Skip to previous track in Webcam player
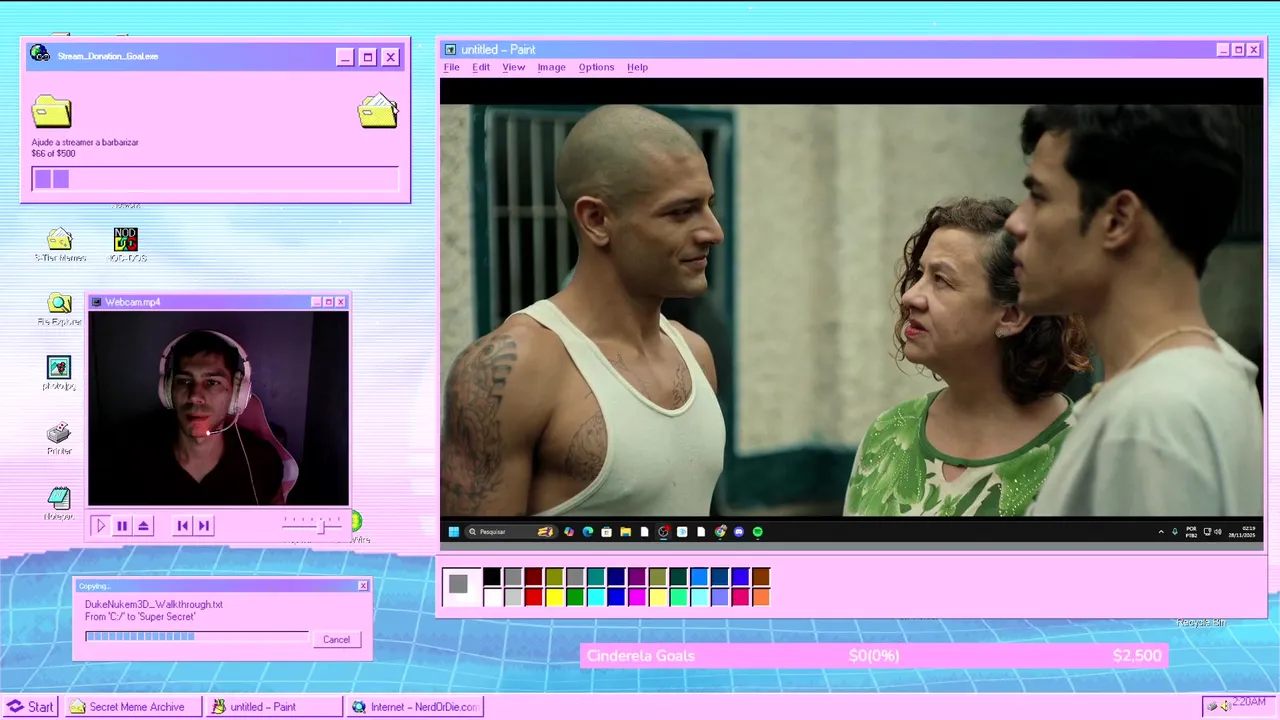 [x=182, y=525]
